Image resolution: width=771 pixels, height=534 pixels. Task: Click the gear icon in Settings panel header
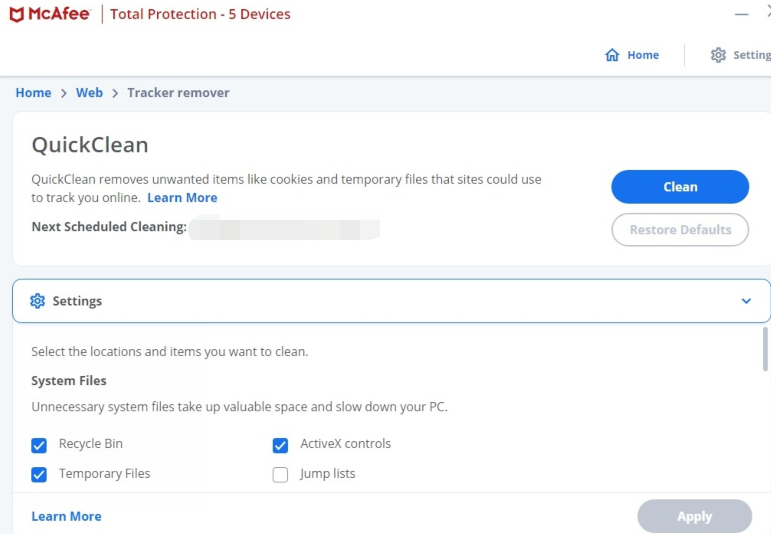click(38, 301)
